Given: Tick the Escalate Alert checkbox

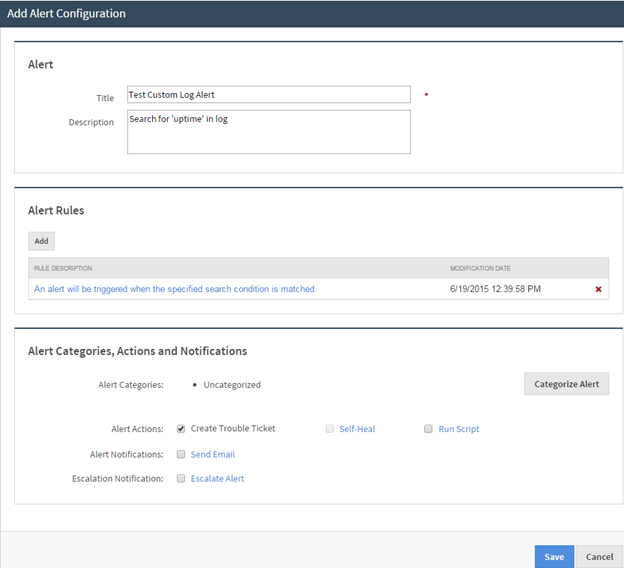Looking at the screenshot, I should [181, 478].
